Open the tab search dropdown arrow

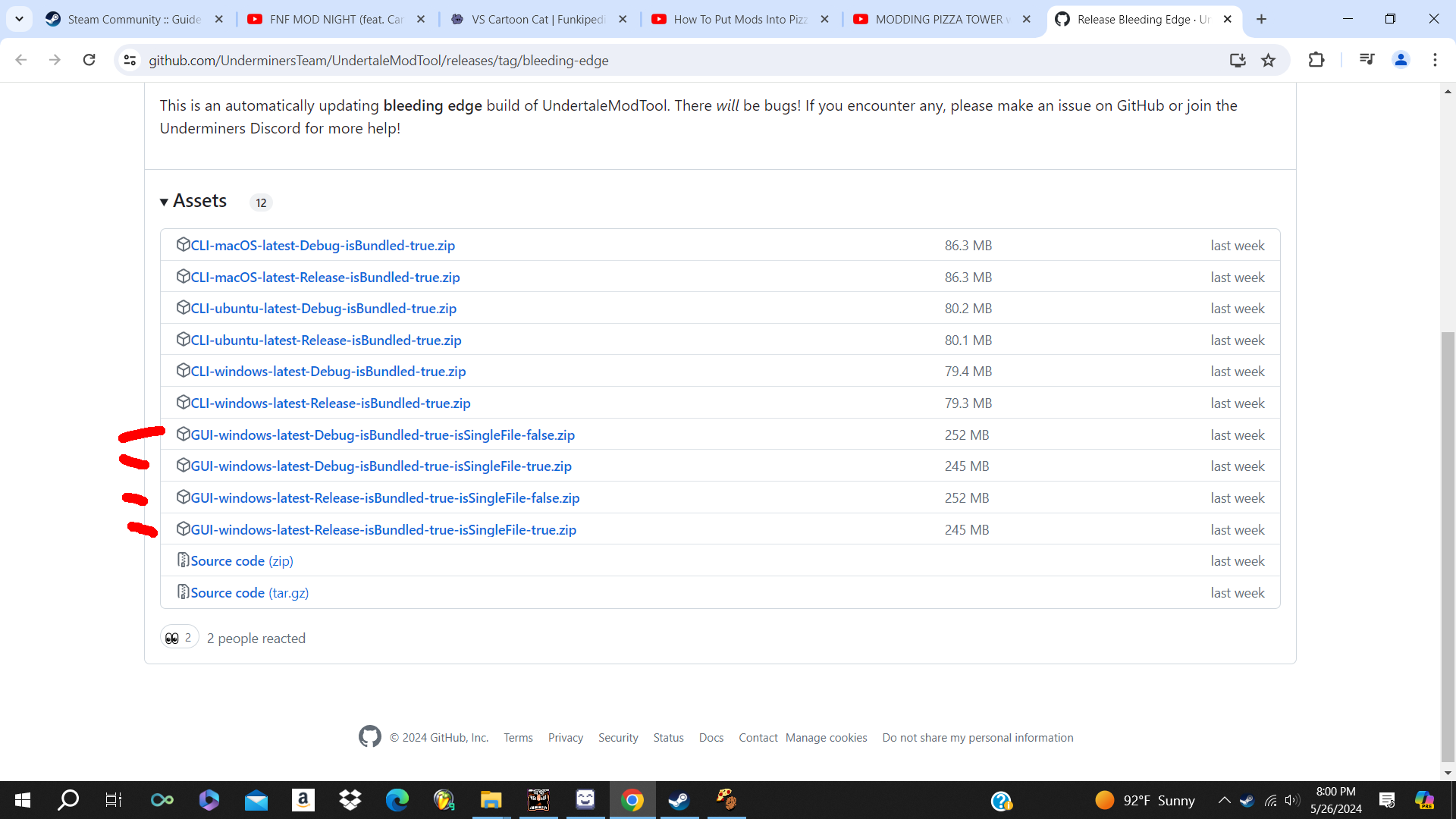tap(19, 19)
